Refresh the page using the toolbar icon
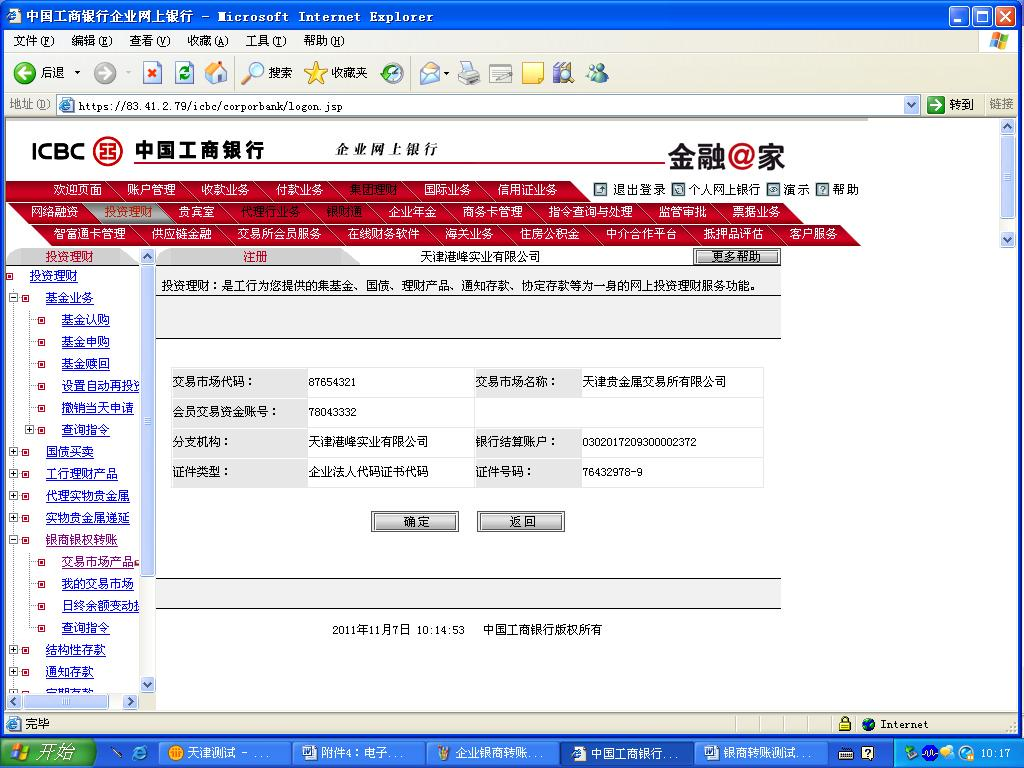The height and width of the screenshot is (768, 1024). pos(185,72)
